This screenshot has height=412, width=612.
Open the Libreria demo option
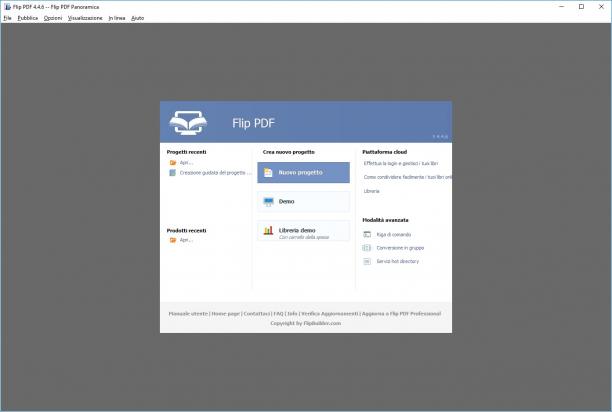point(303,231)
